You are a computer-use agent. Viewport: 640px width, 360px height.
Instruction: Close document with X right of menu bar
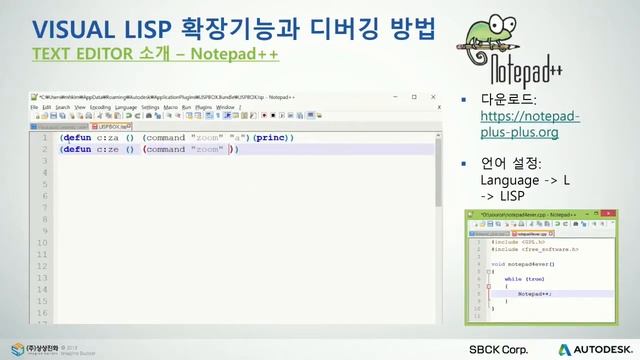[x=439, y=107]
